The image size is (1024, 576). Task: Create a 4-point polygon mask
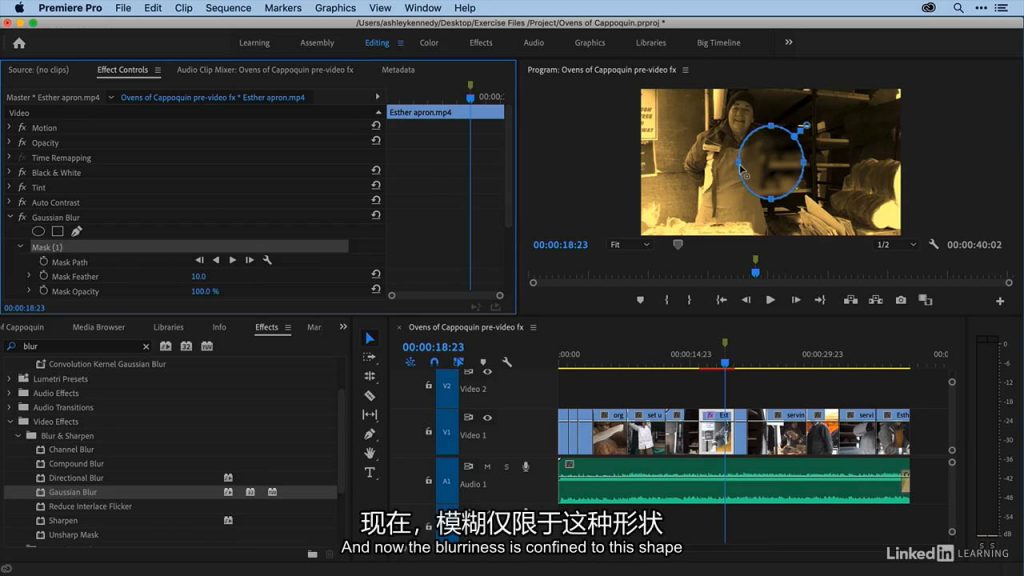click(x=57, y=231)
